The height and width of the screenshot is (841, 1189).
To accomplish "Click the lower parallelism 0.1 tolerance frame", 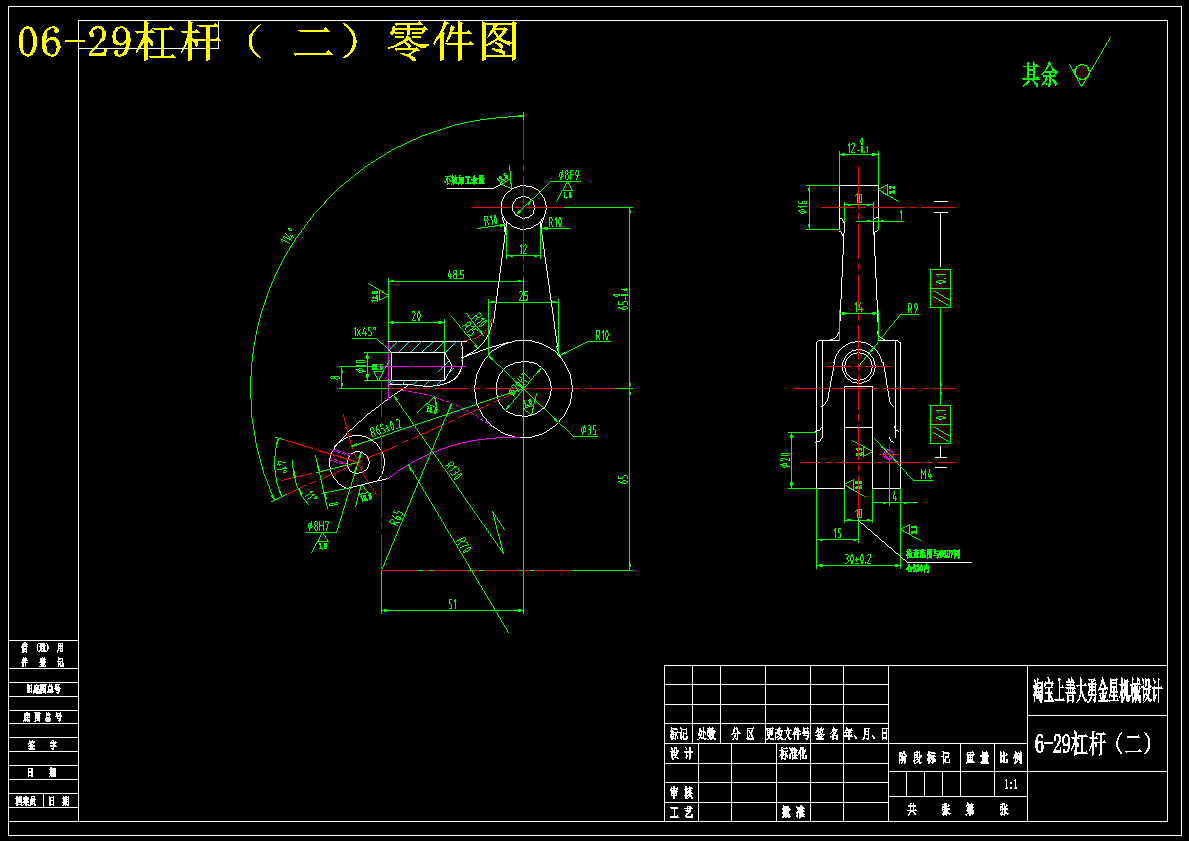I will pyautogui.click(x=940, y=424).
